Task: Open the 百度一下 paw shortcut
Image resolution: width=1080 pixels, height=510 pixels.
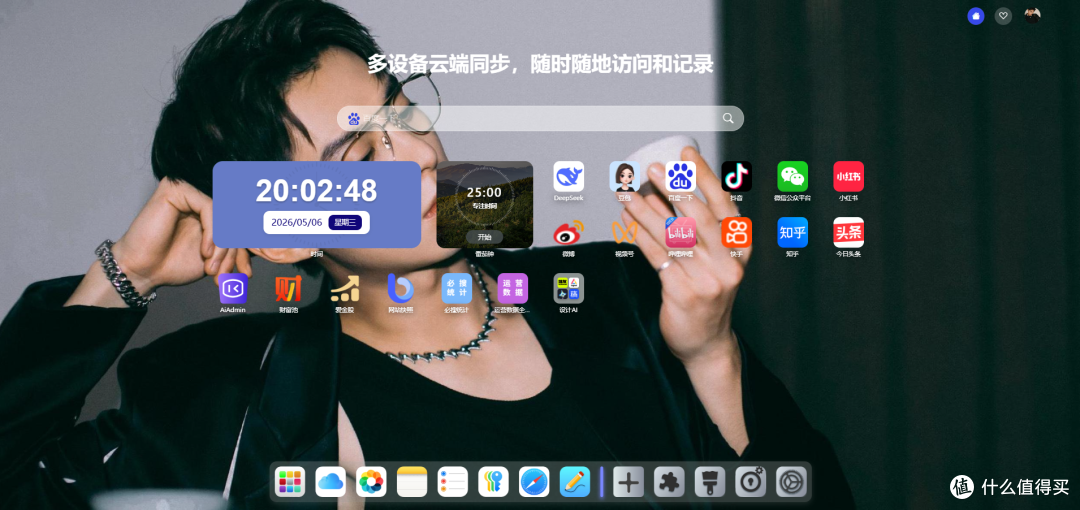Action: (x=681, y=176)
